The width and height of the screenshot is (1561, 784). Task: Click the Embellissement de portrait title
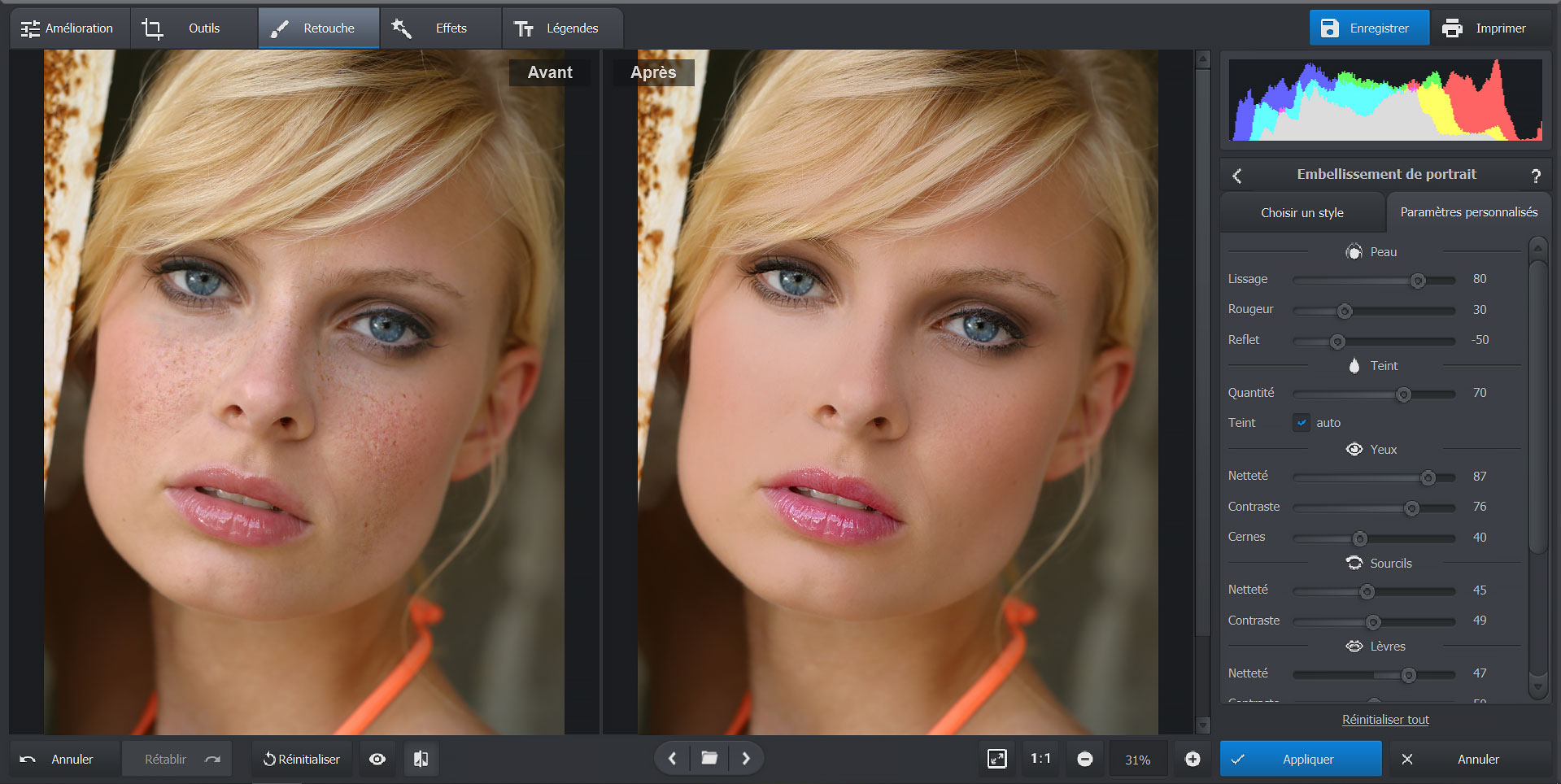click(x=1386, y=174)
